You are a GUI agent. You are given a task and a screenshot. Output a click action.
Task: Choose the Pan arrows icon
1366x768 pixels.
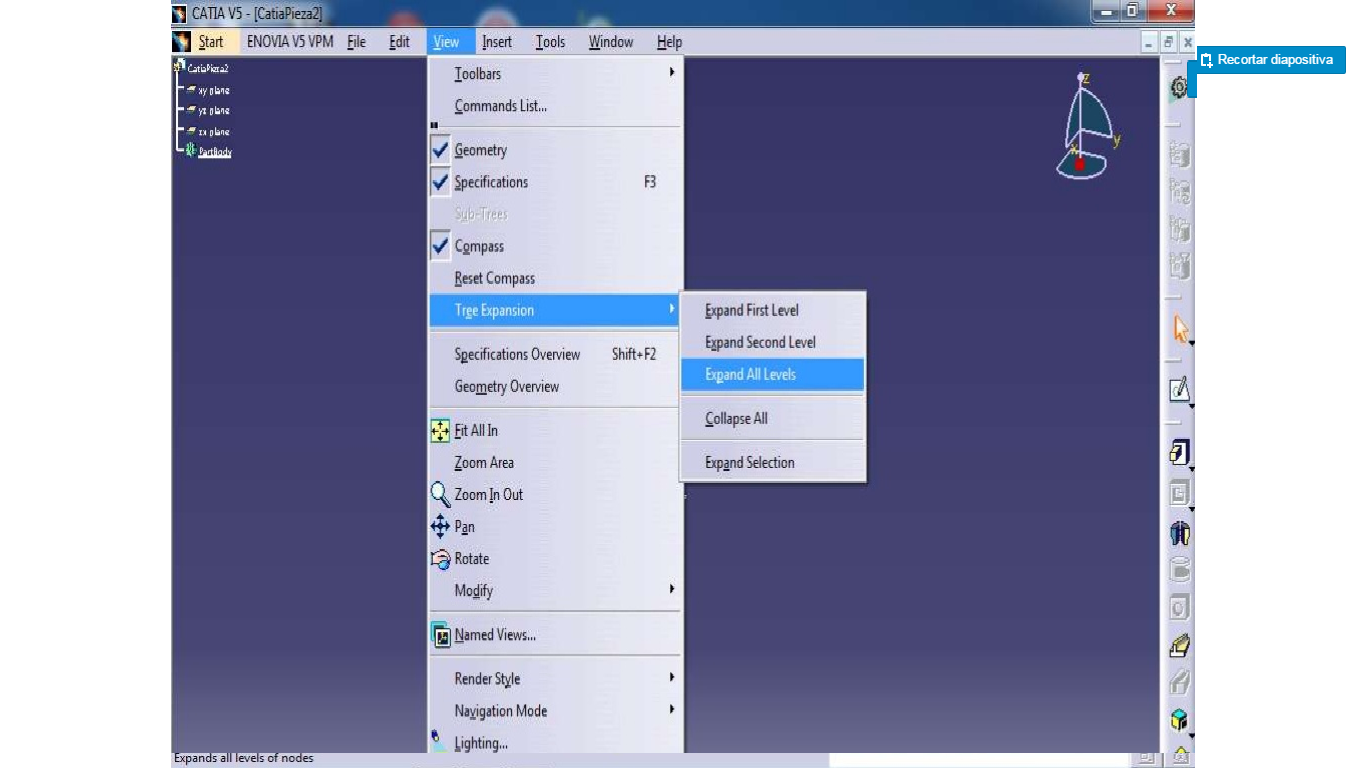(x=440, y=527)
